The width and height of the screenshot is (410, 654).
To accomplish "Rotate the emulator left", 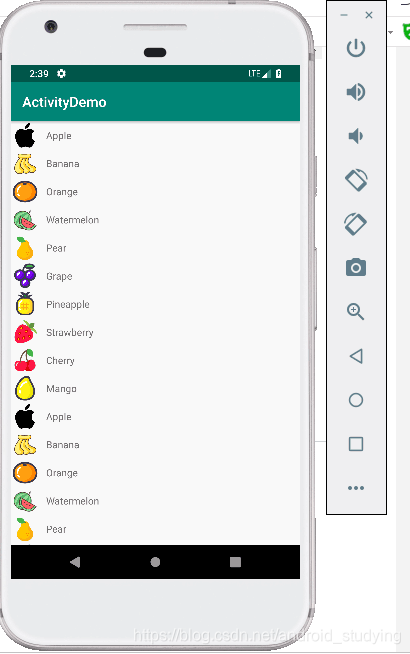I will pyautogui.click(x=356, y=180).
